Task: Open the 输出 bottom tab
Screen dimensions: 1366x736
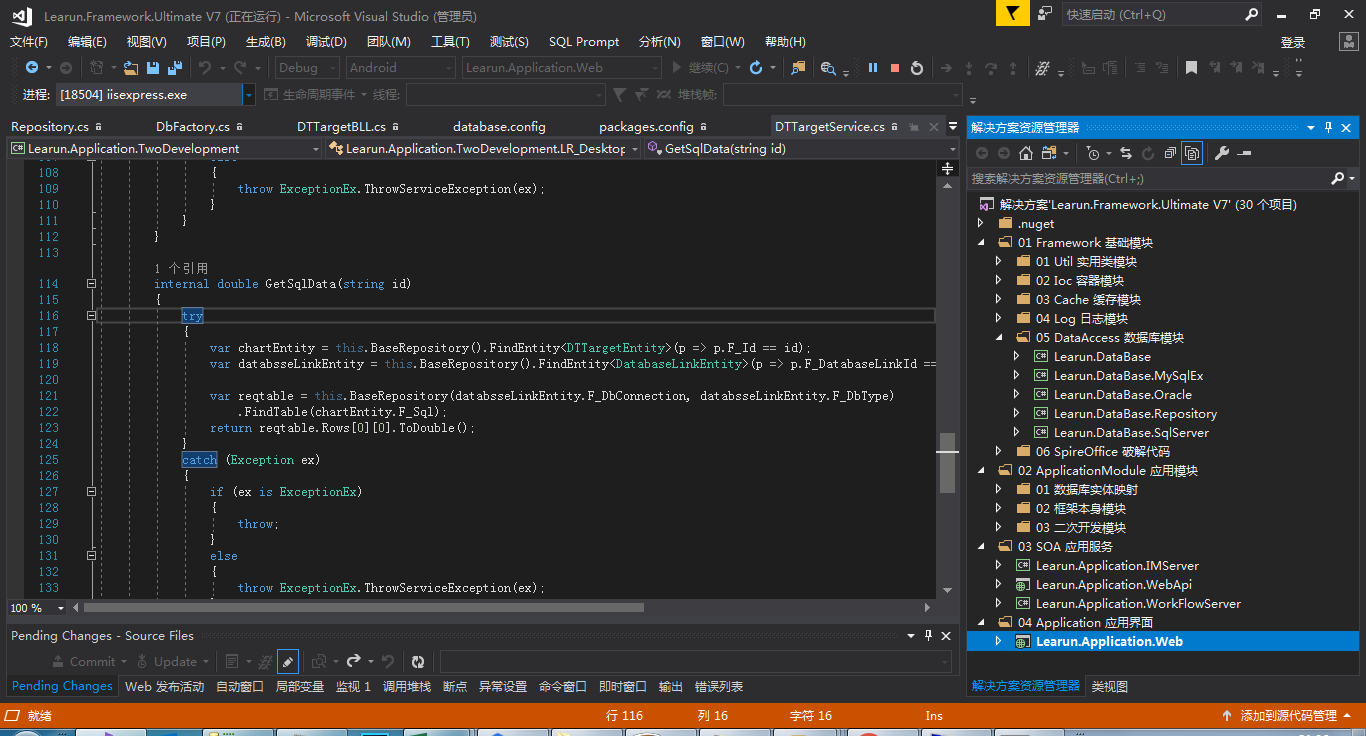Action: pos(671,686)
